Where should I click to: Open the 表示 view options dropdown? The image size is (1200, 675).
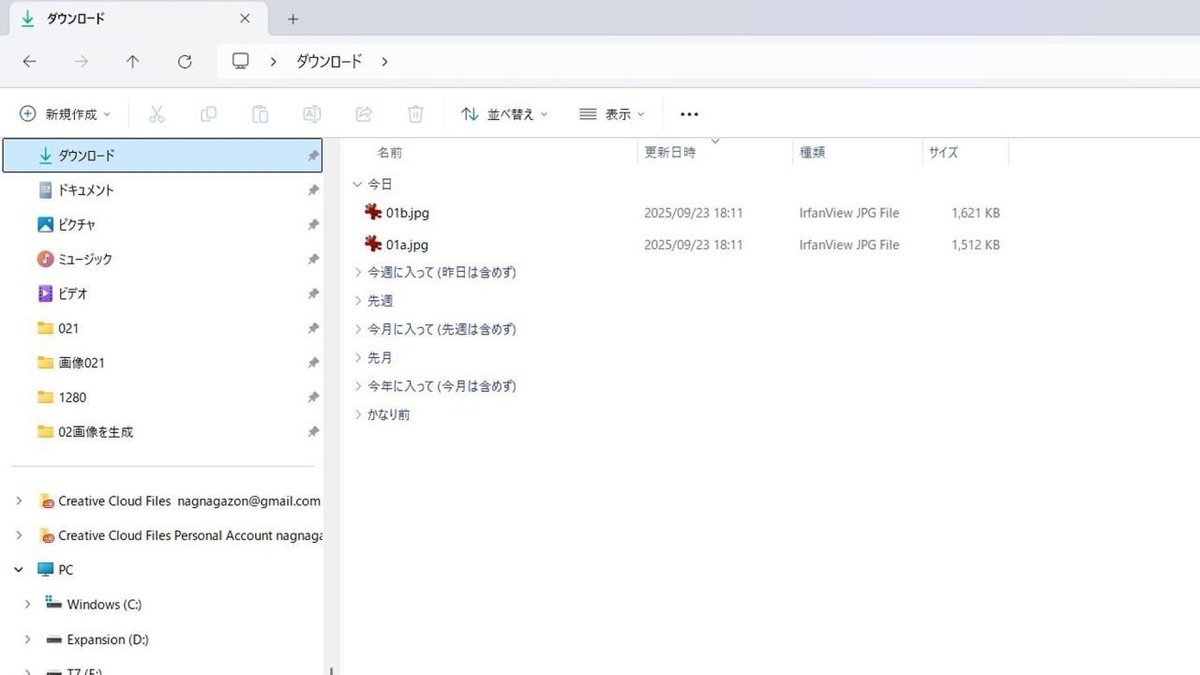611,113
